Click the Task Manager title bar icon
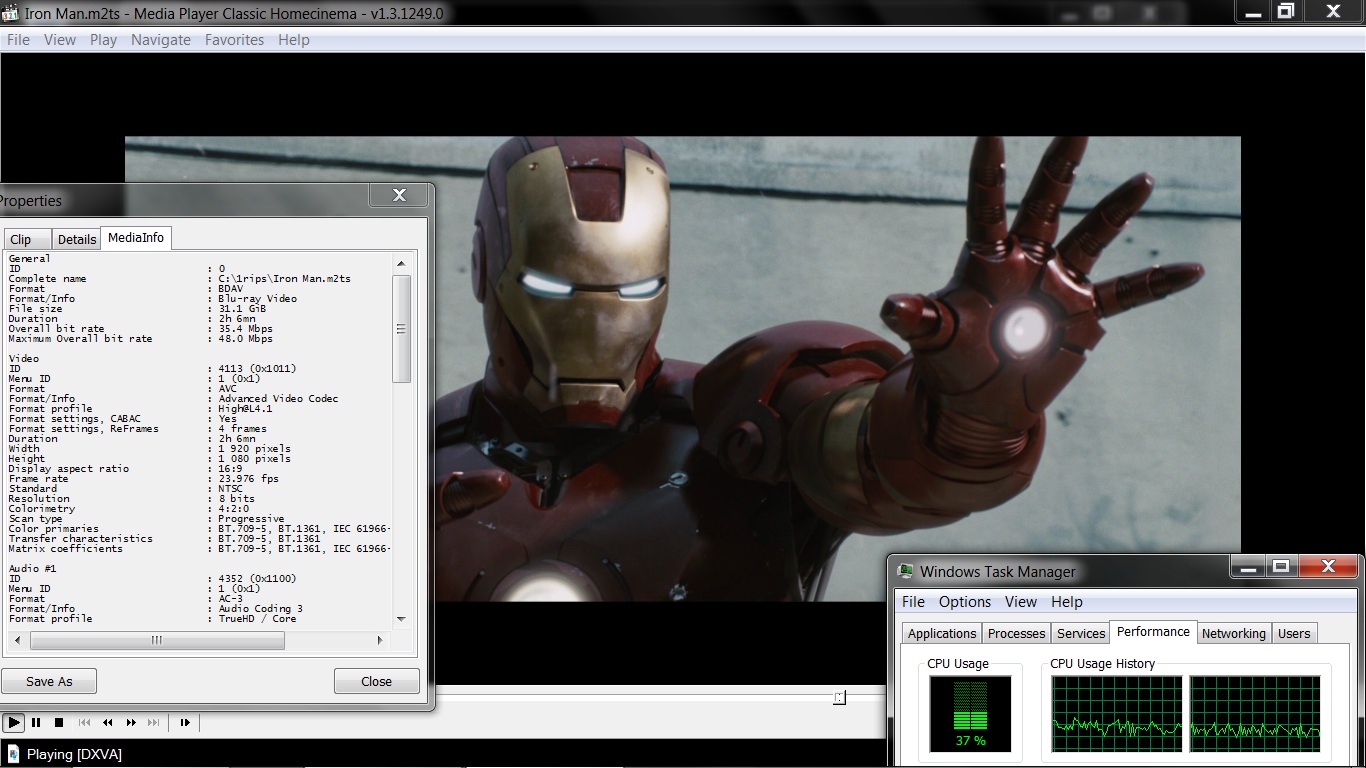Screen dimensions: 1366x768 (x=906, y=572)
